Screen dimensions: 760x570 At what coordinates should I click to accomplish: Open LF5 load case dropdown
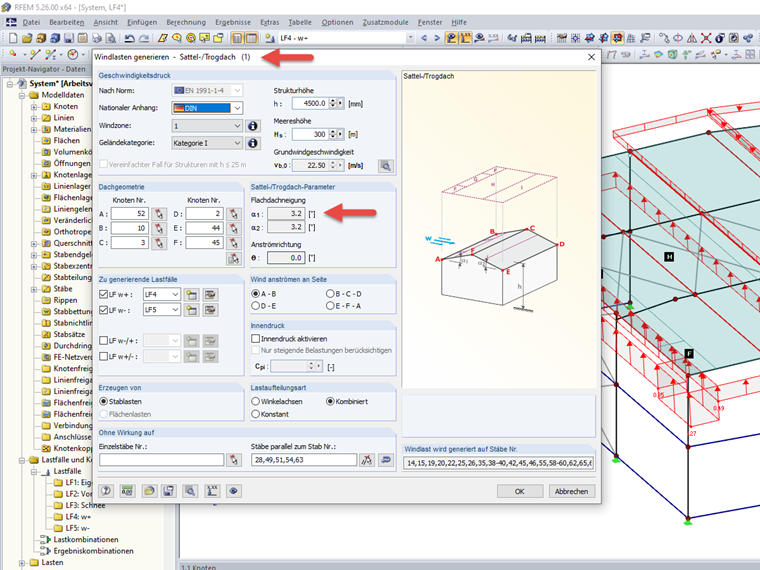click(x=175, y=310)
